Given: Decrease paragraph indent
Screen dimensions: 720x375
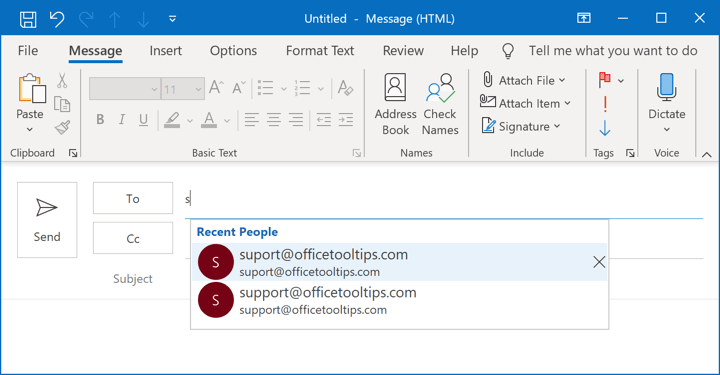Looking at the screenshot, I should (x=324, y=120).
